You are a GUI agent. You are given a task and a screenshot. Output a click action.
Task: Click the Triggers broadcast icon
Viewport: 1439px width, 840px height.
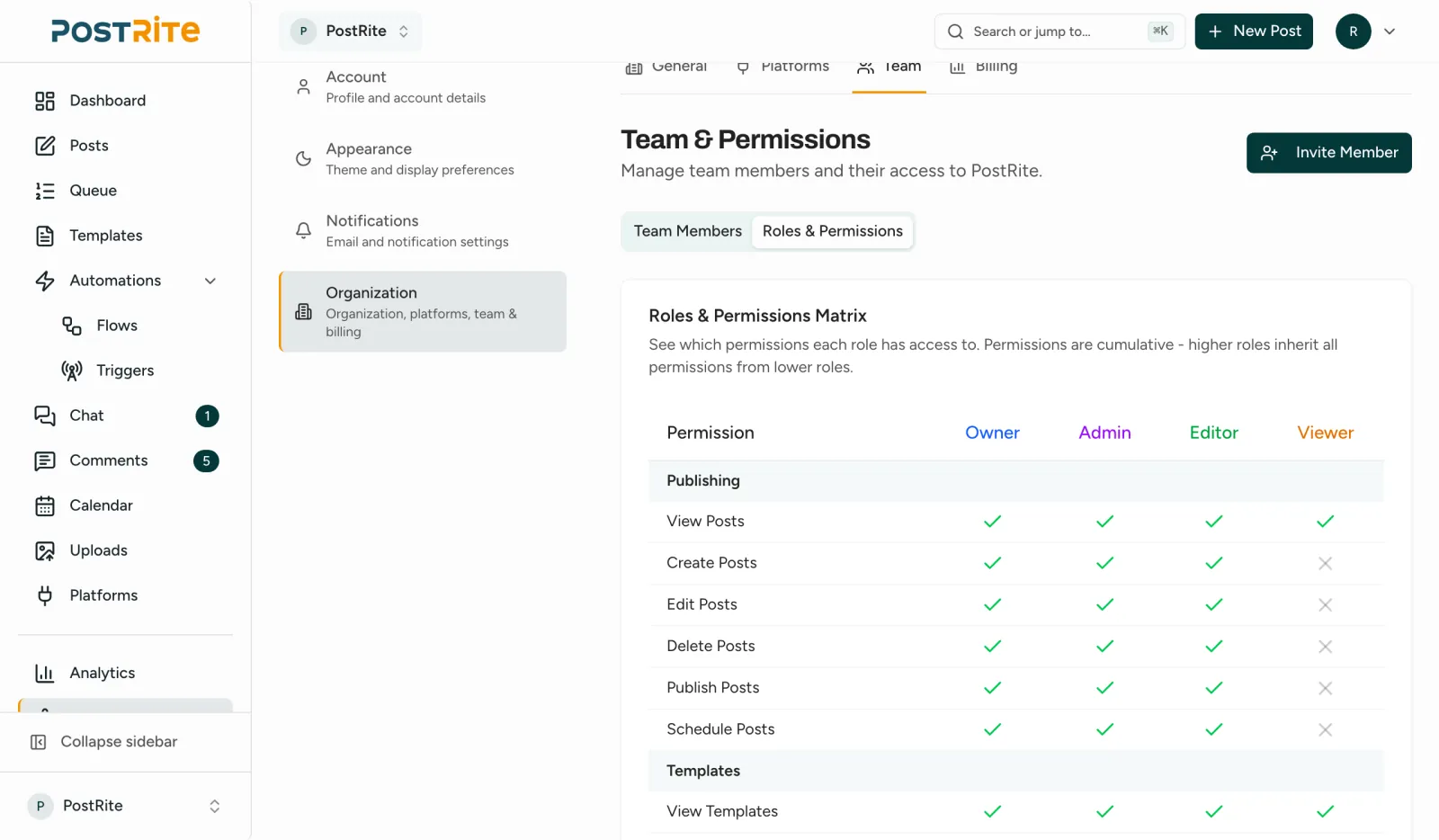(72, 371)
